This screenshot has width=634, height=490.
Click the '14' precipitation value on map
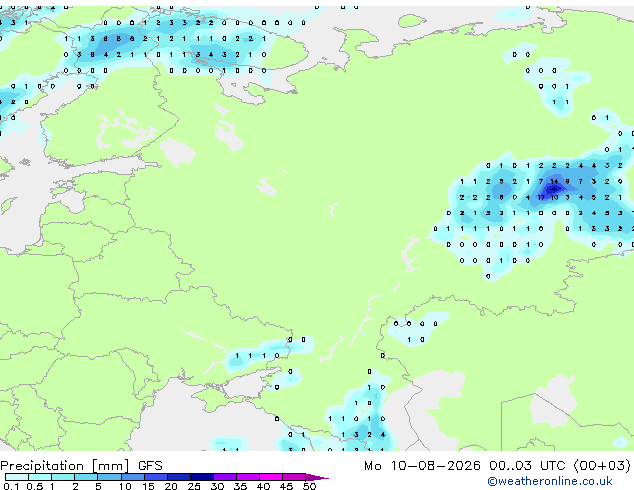point(554,182)
